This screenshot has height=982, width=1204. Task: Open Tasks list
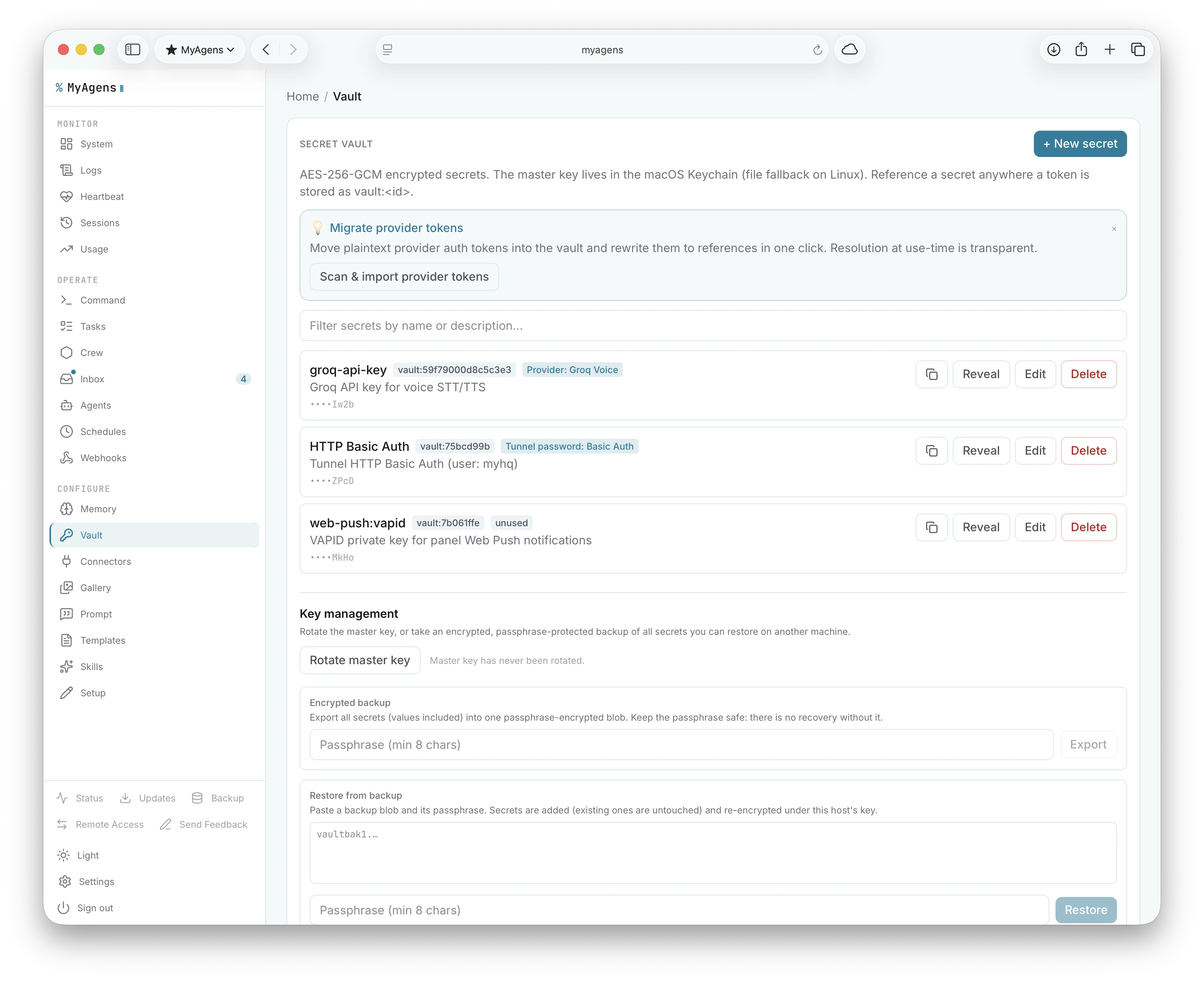[x=154, y=326]
